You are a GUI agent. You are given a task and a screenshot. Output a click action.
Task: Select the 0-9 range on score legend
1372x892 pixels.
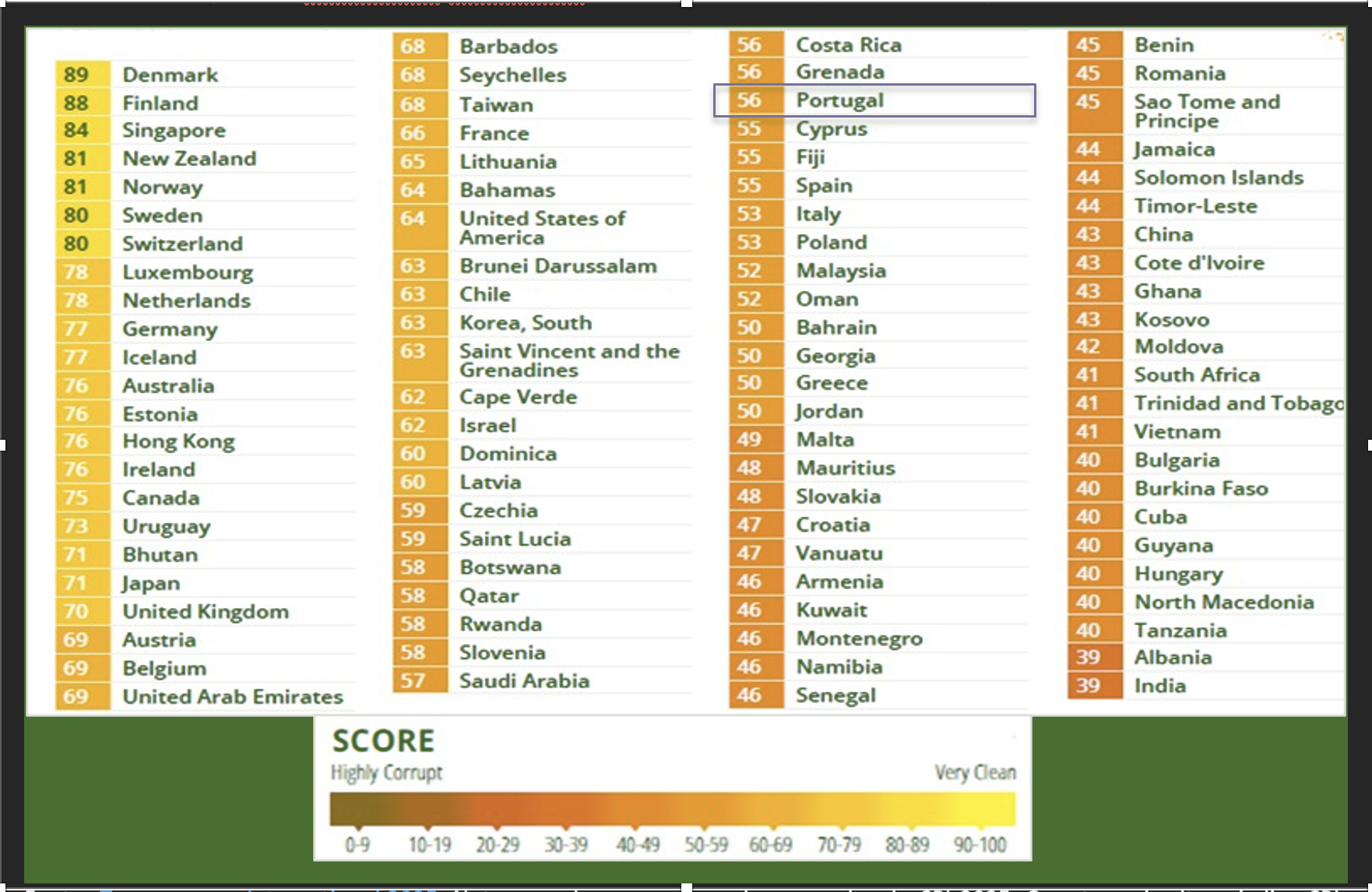click(357, 845)
